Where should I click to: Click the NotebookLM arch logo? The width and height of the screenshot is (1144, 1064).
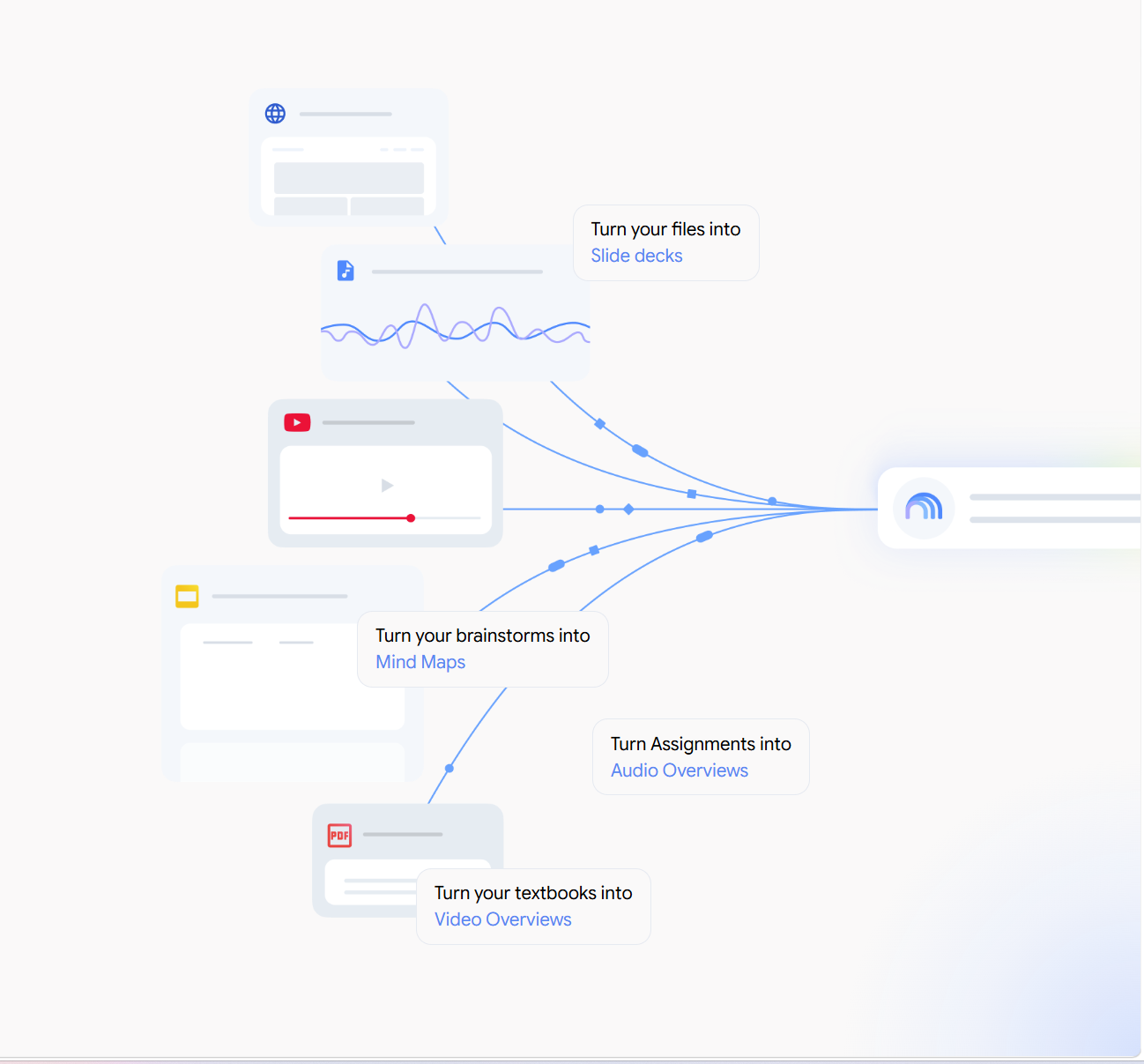coord(924,508)
